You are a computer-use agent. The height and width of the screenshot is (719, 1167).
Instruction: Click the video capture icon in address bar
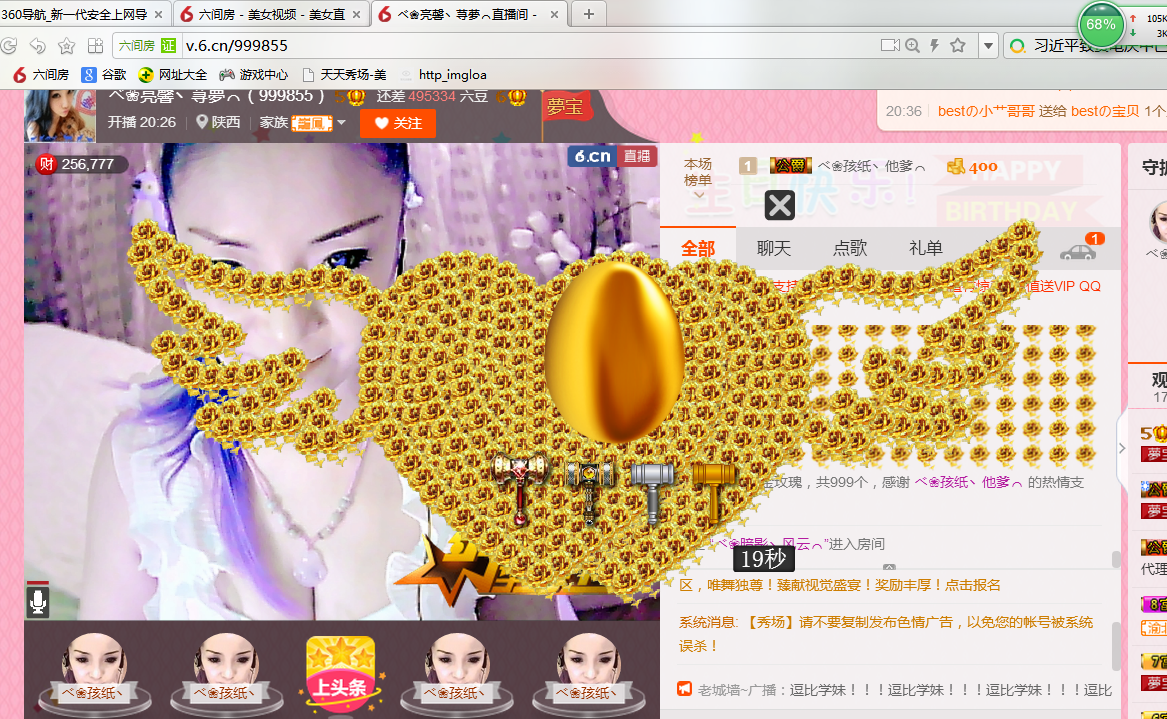890,45
